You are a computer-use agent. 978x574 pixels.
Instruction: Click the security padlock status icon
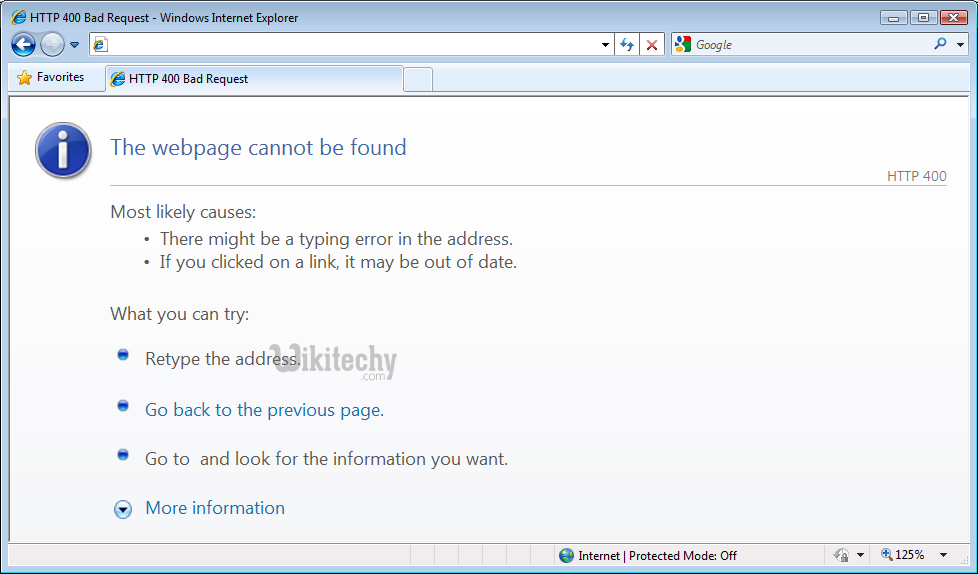841,555
